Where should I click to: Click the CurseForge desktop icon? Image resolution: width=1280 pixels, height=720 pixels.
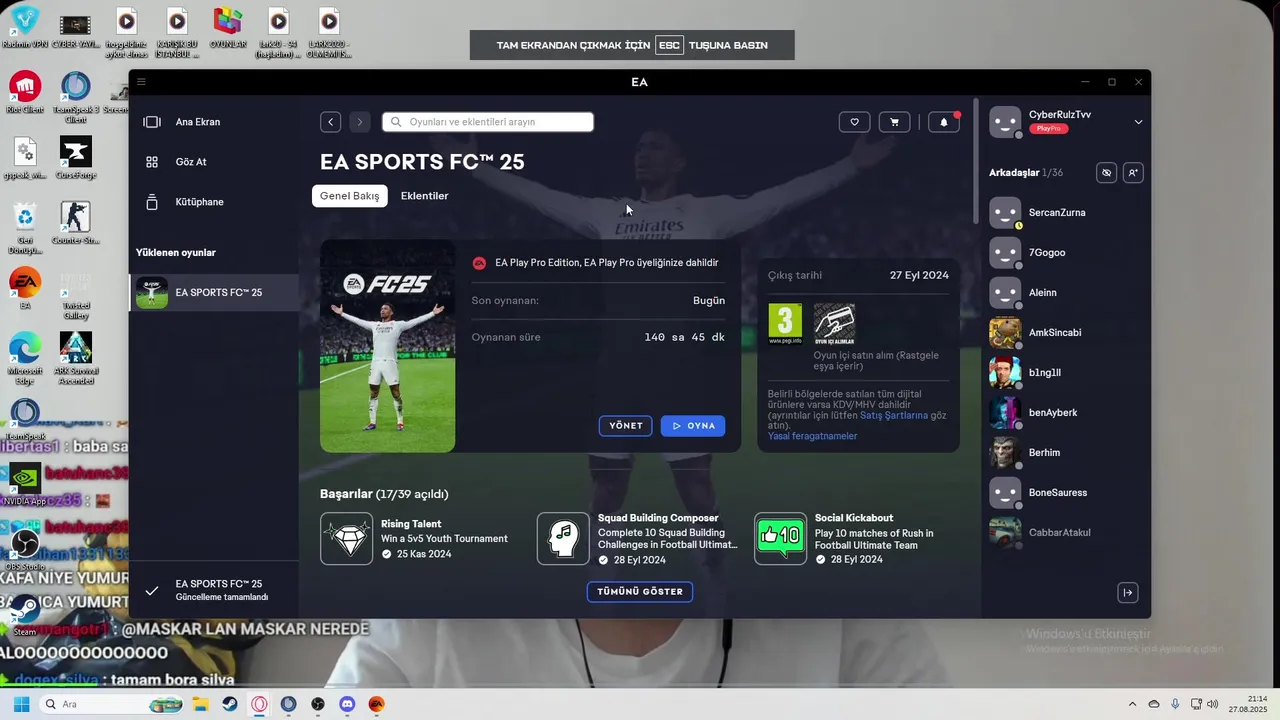[75, 158]
